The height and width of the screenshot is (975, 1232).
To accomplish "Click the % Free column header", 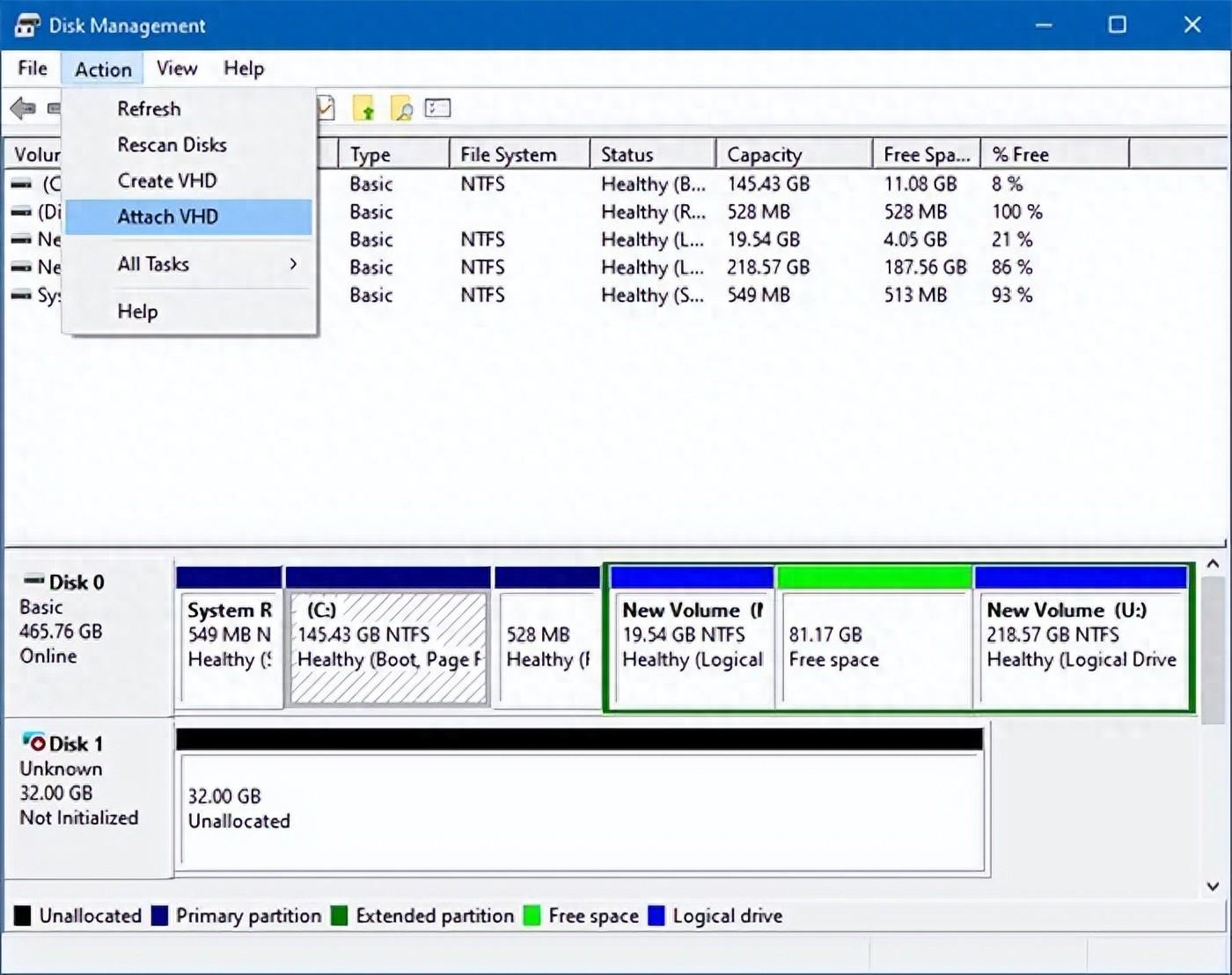I will (x=1055, y=154).
